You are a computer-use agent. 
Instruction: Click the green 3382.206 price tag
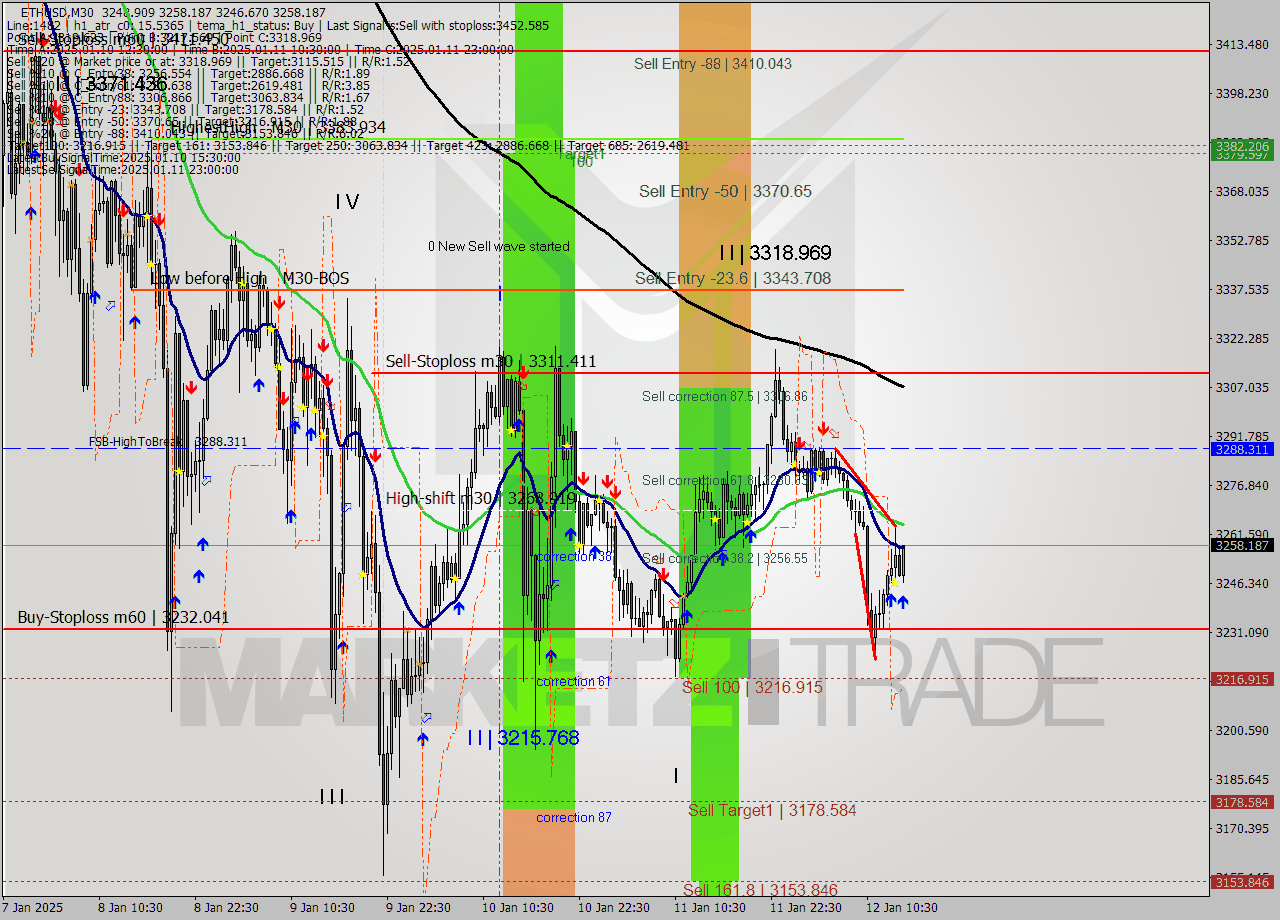click(x=1242, y=146)
